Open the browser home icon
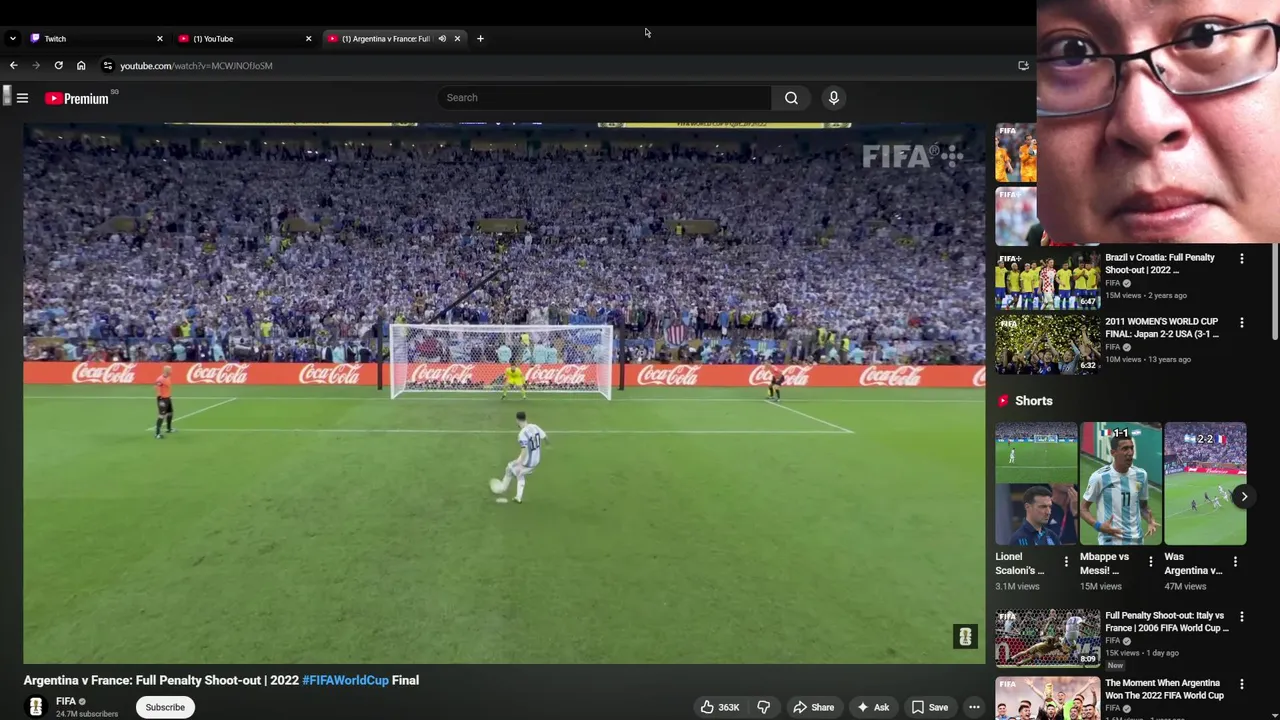 click(x=81, y=65)
